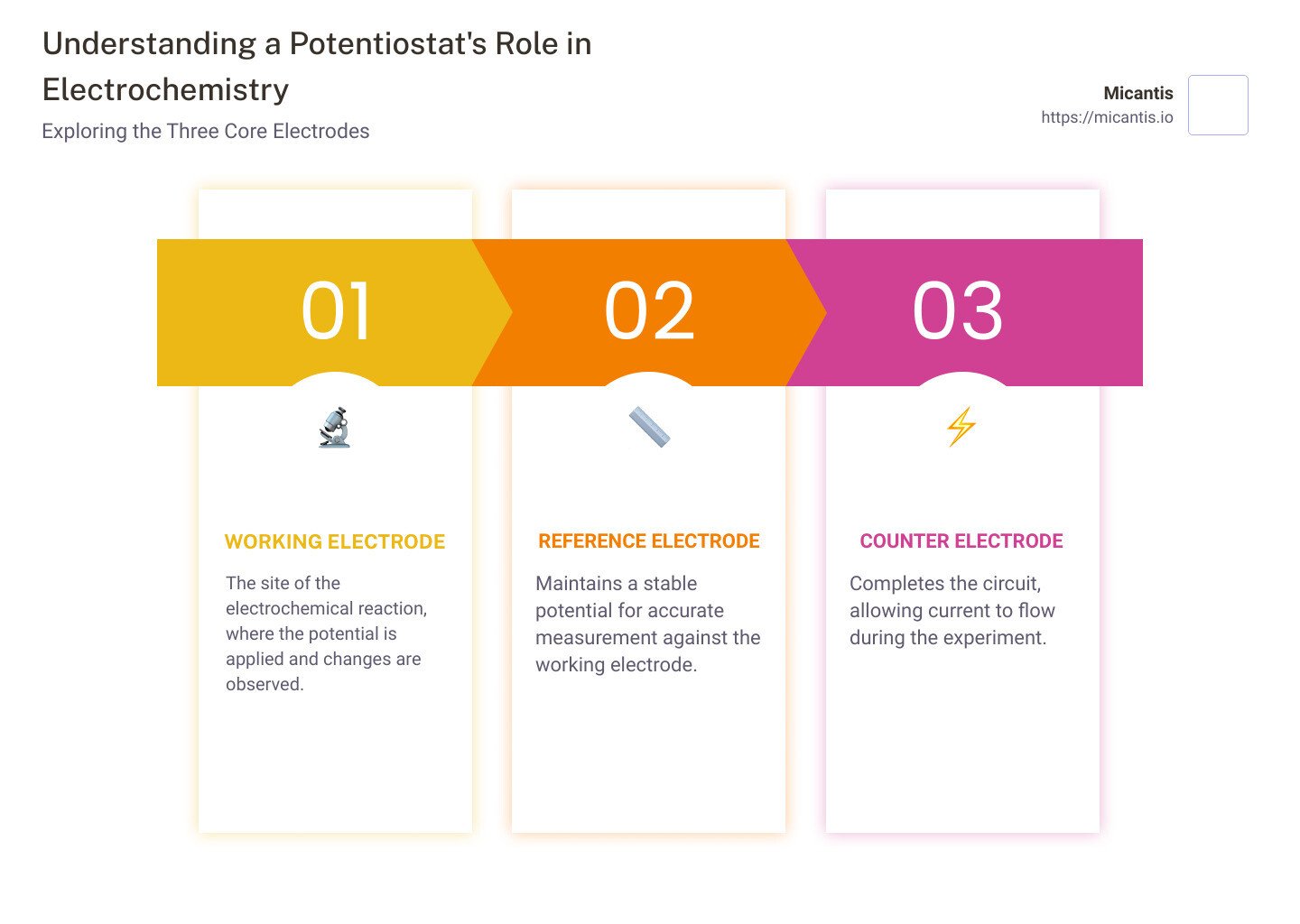Screen dimensions: 1300x924
Task: Select the large 02 step number
Action: point(649,311)
